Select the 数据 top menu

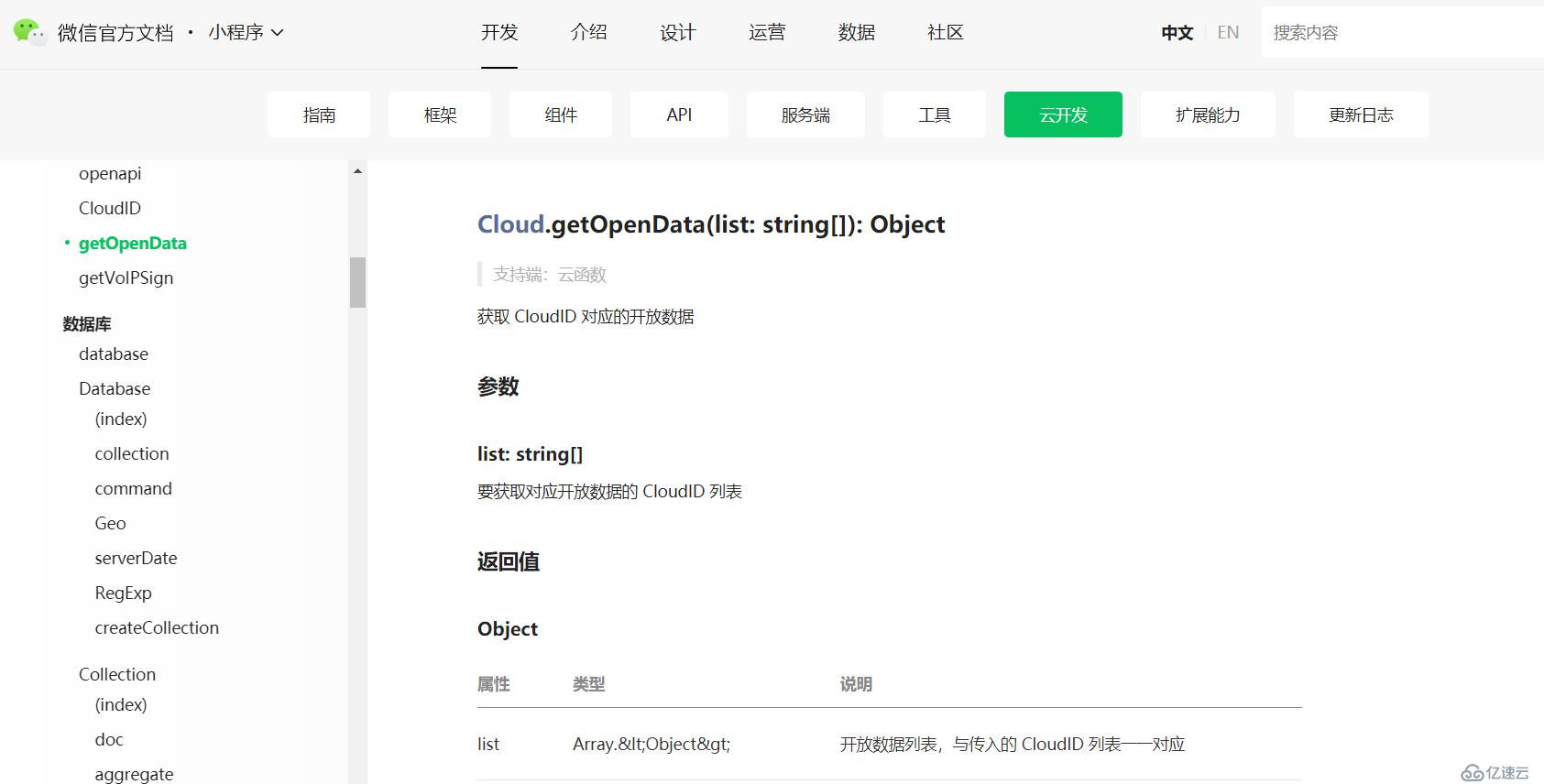856,32
